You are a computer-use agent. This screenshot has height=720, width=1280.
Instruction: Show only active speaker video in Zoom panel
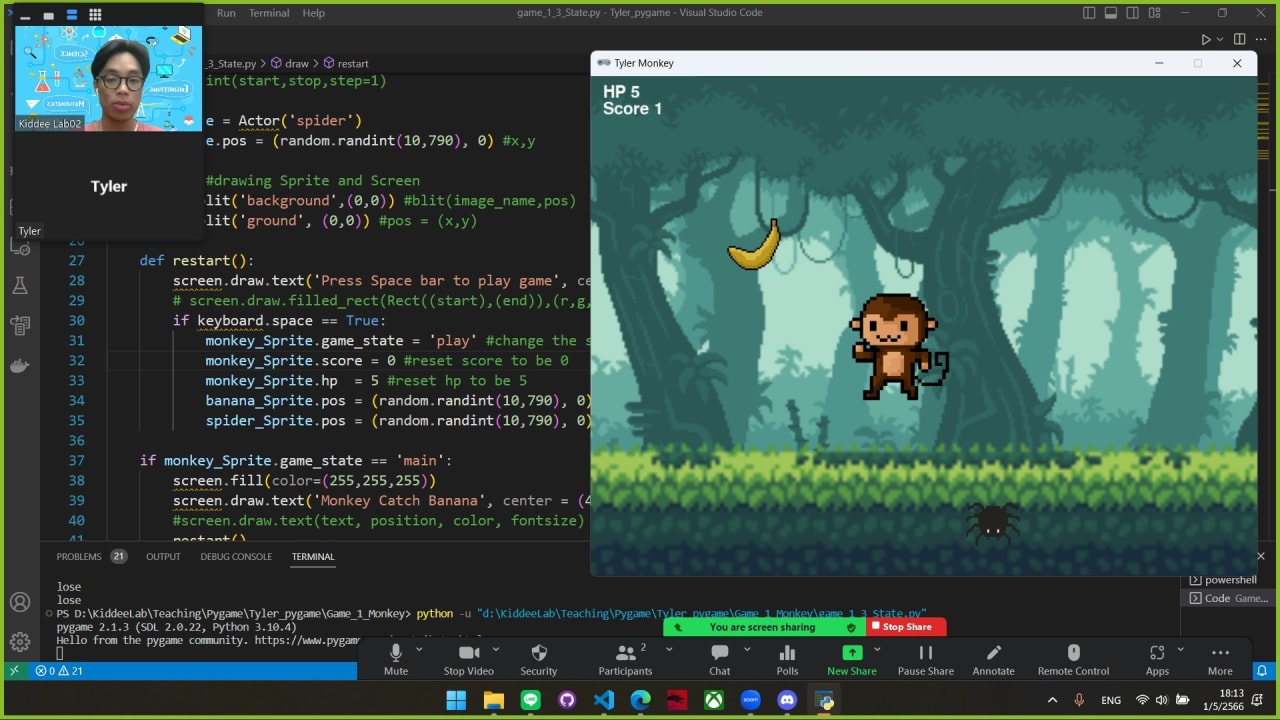click(48, 15)
